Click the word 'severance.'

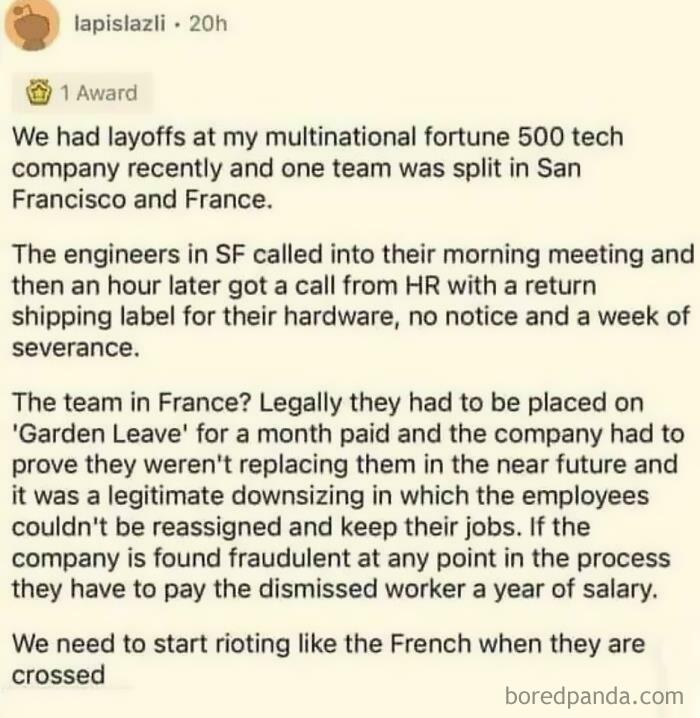[x=76, y=348]
